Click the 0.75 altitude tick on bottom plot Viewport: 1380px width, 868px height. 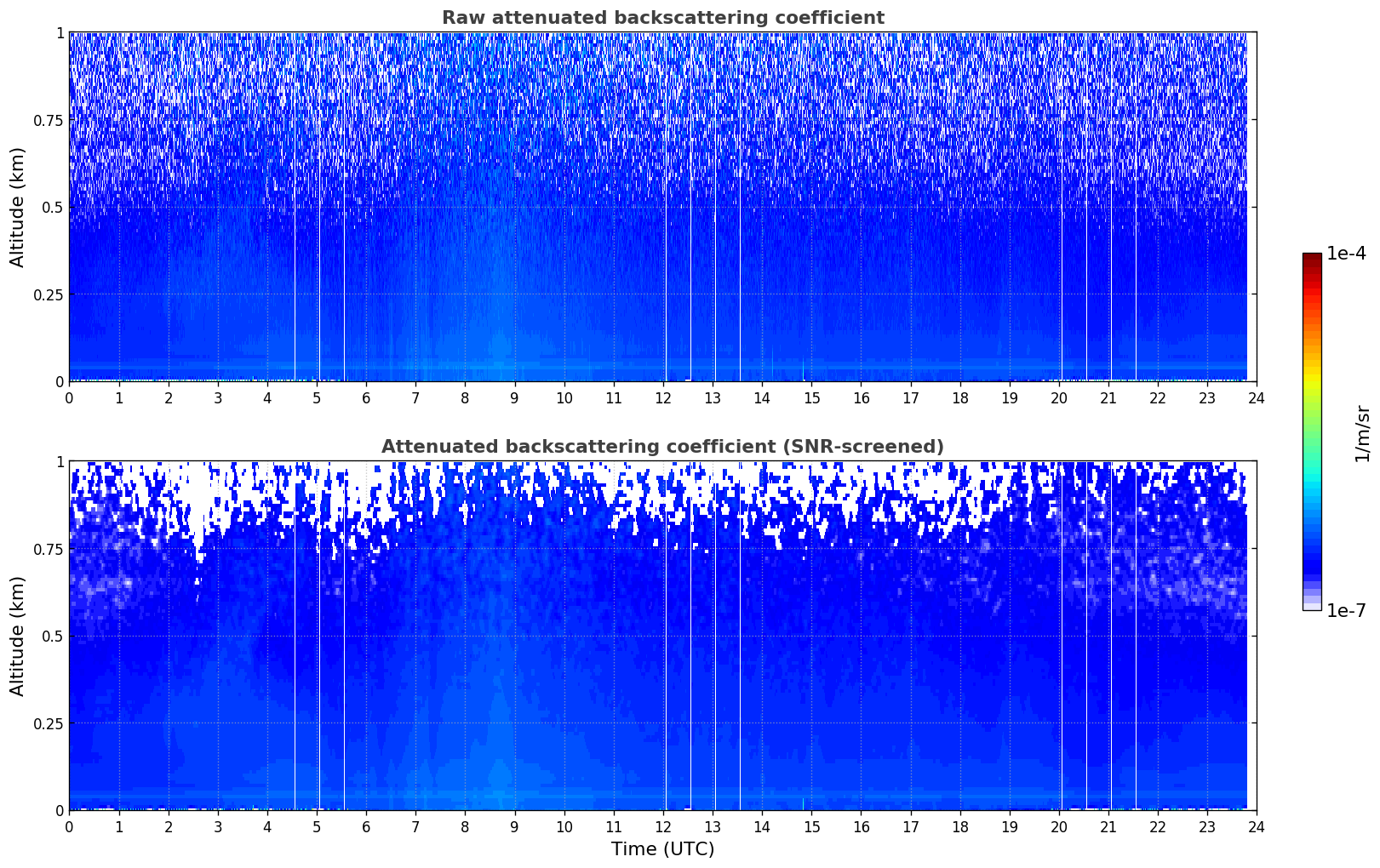[x=49, y=549]
